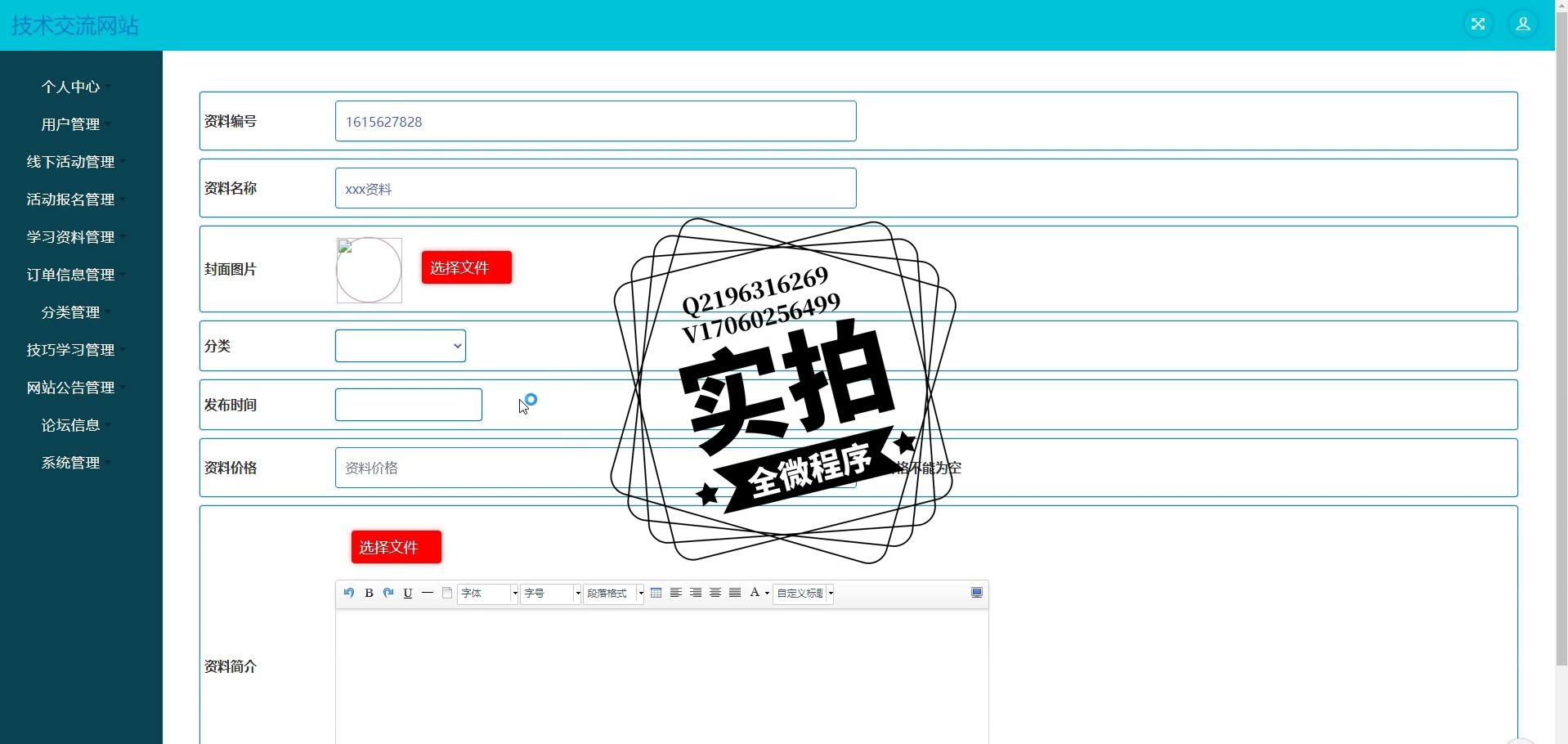
Task: Open the 字号 font size dropdown
Action: [551, 594]
